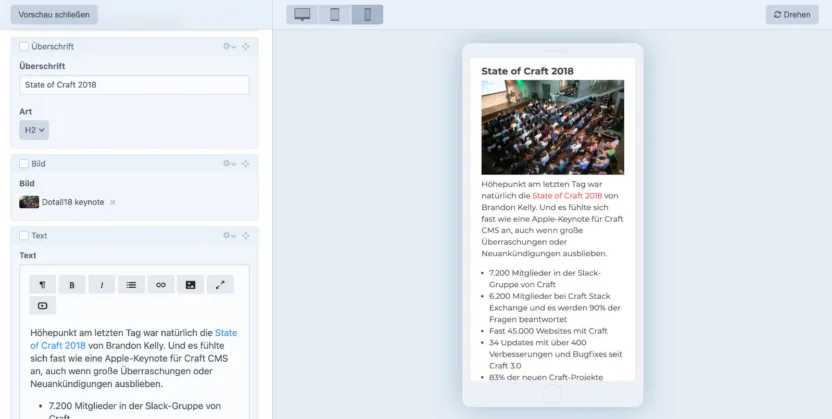Screen dimensions: 832x419
Task: Toggle italic formatting in text editor
Action: click(x=102, y=285)
